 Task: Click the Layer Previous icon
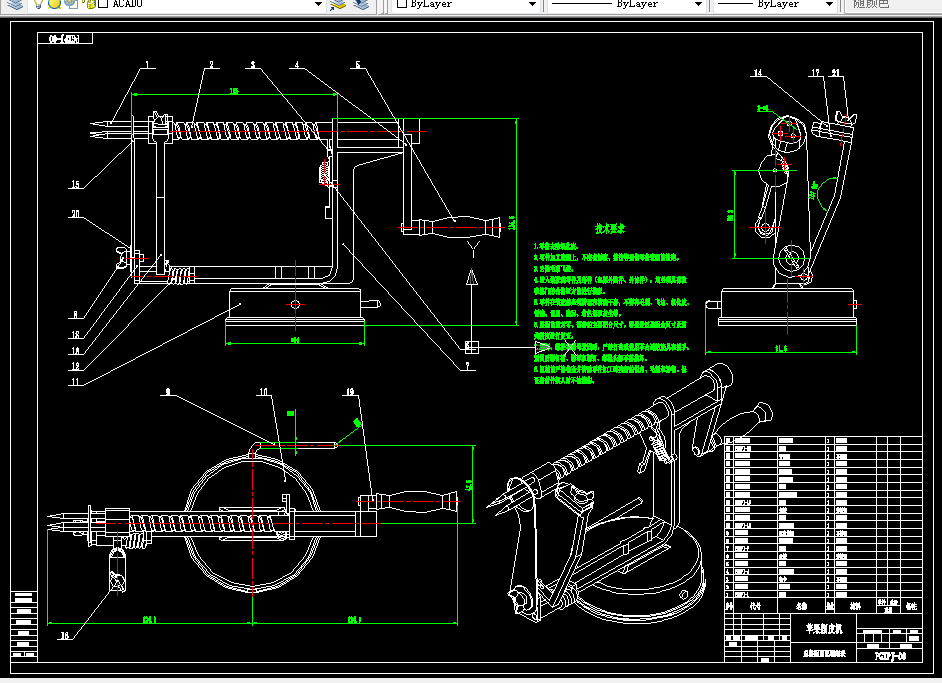(360, 4)
